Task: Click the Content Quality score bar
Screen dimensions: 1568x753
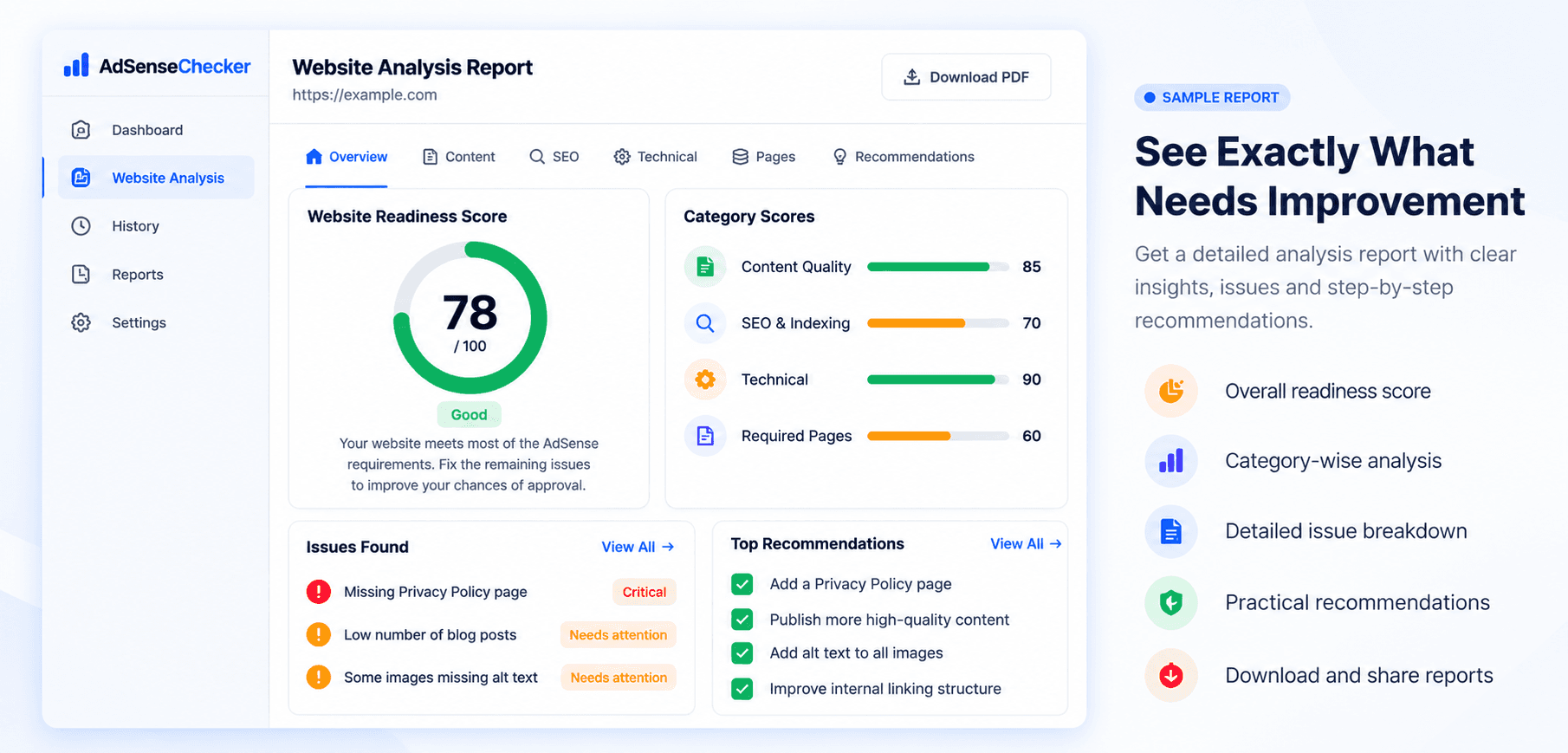Action: pyautogui.click(x=938, y=267)
